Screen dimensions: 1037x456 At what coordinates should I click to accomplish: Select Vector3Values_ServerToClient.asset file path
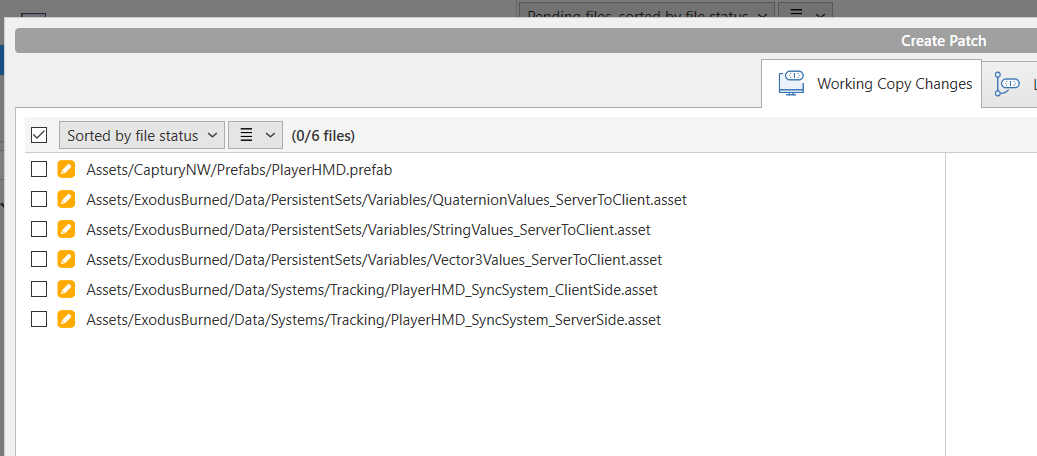[x=374, y=259]
